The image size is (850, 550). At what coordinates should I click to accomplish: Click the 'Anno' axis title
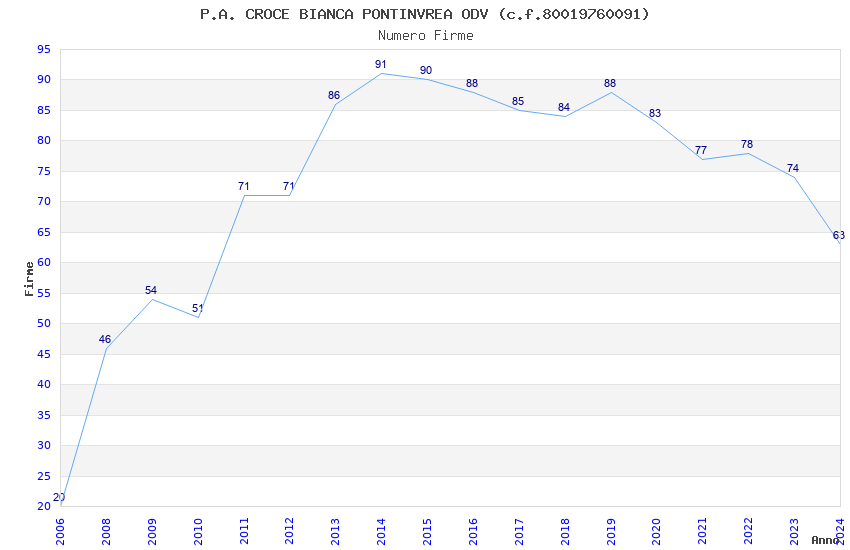(825, 540)
